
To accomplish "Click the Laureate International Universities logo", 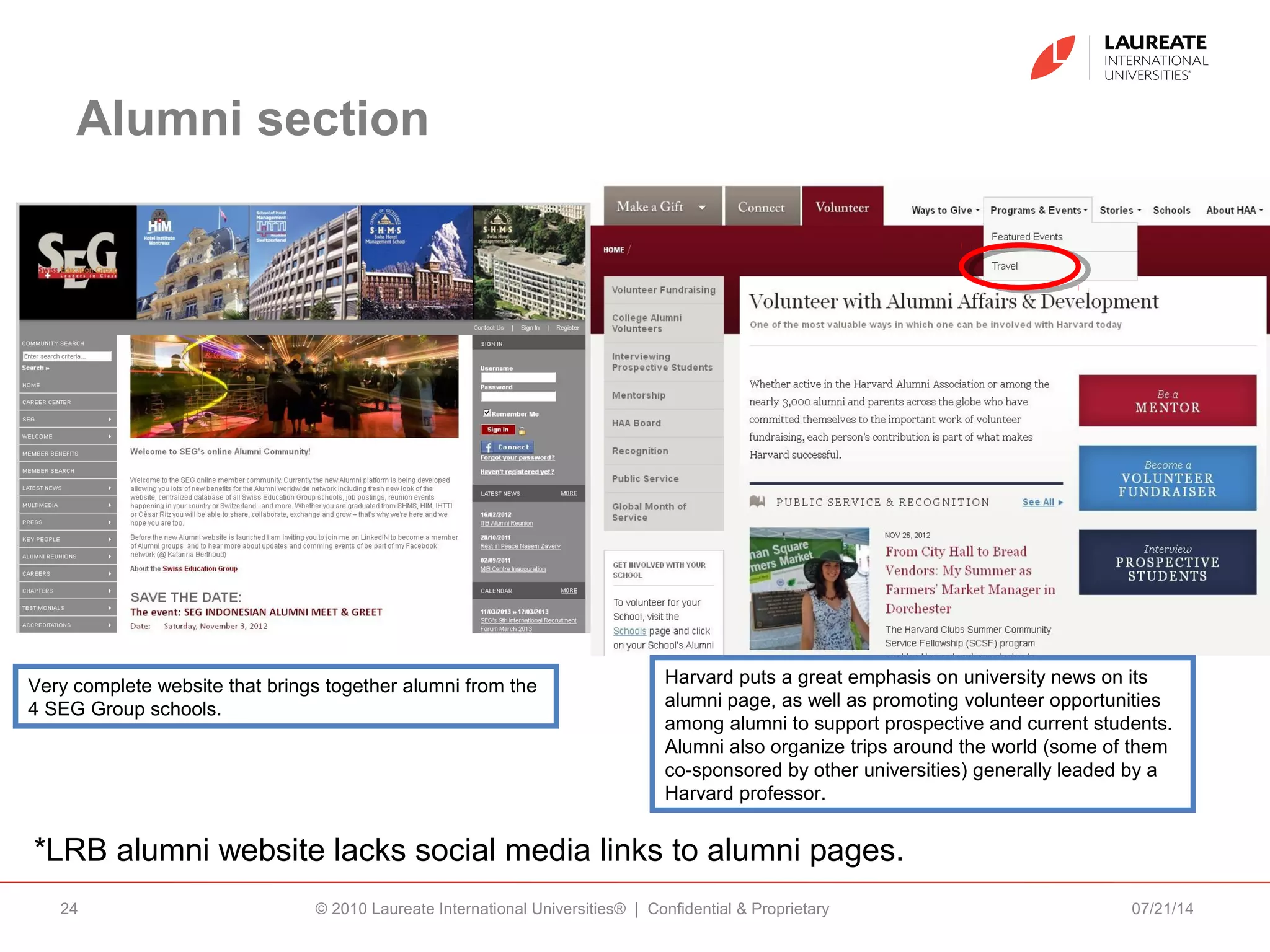I will point(1119,58).
